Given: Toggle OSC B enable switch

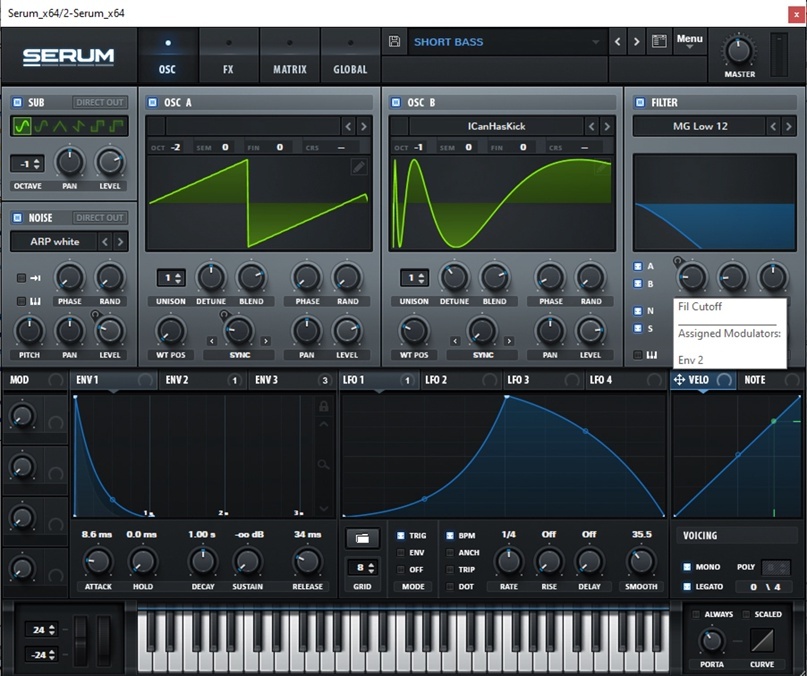Looking at the screenshot, I should (396, 102).
